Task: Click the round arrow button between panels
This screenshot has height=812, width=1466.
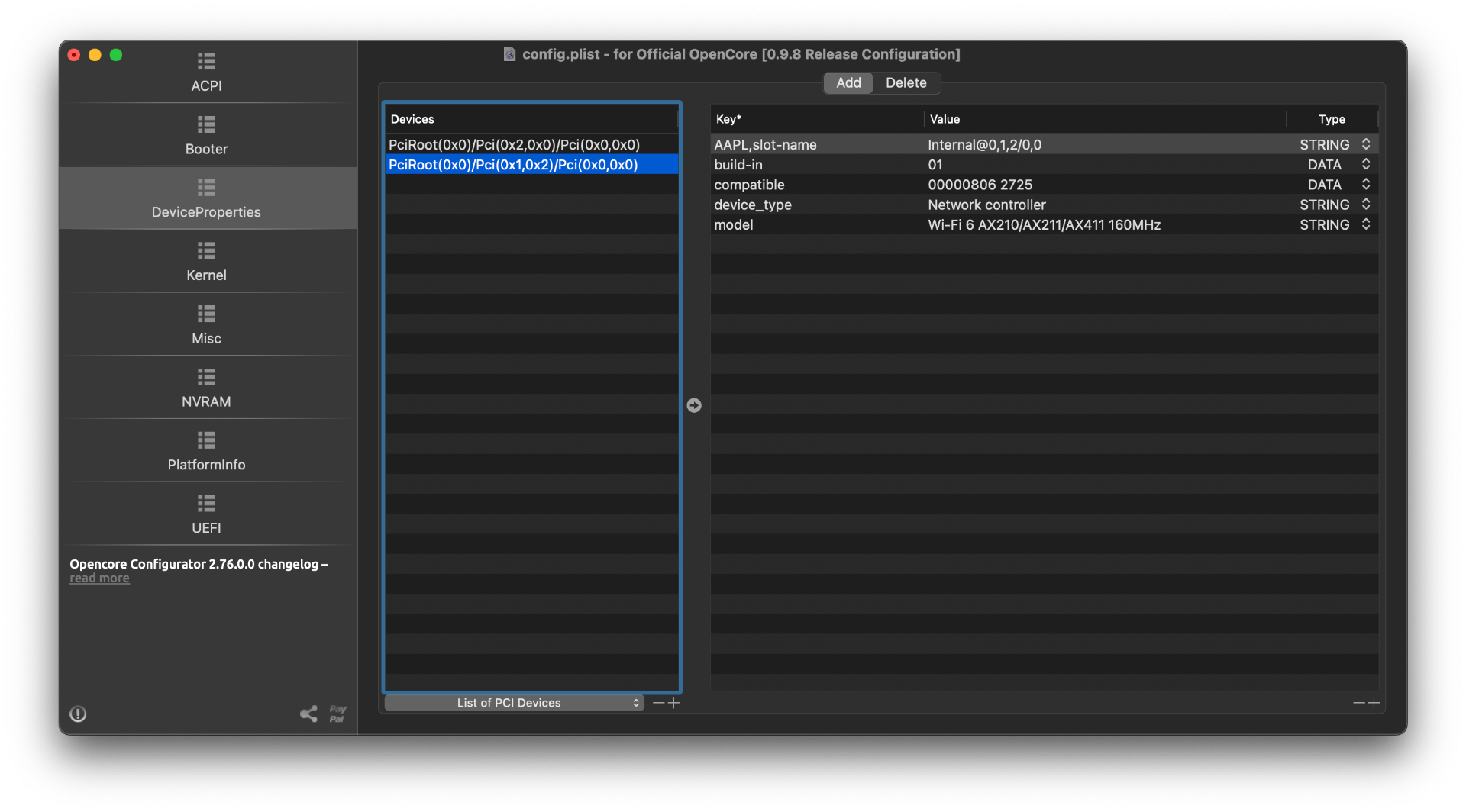Action: [x=694, y=405]
